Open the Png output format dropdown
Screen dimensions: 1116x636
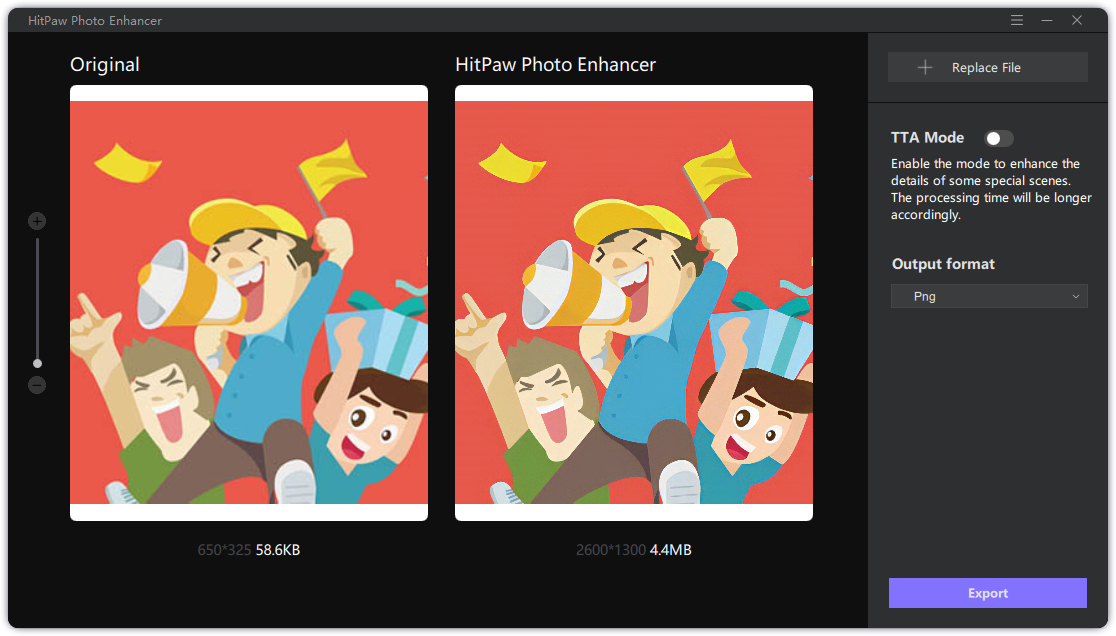click(x=988, y=296)
